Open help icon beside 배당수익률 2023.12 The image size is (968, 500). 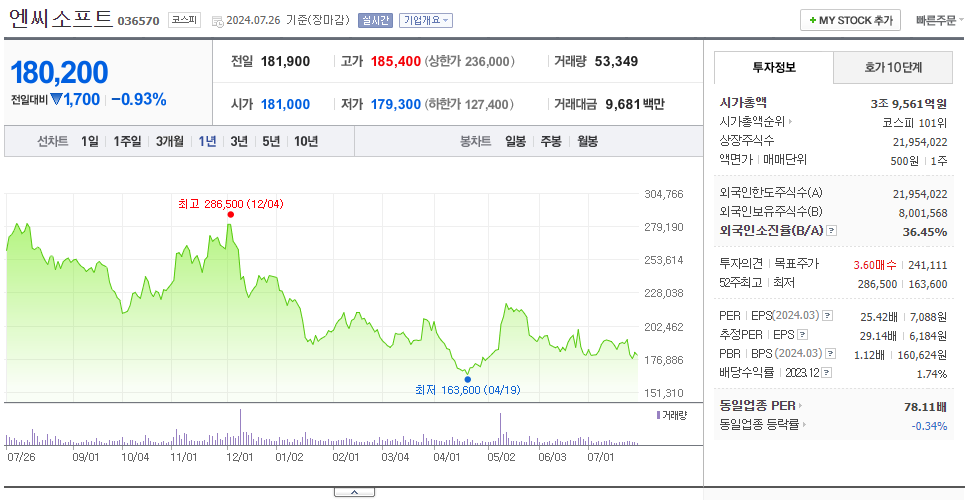pyautogui.click(x=827, y=373)
